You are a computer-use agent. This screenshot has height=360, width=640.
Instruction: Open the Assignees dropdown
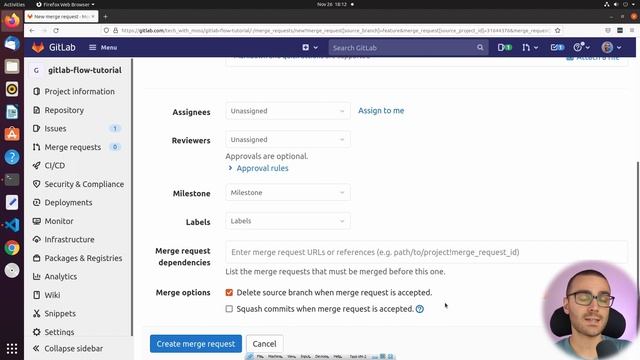(x=288, y=111)
